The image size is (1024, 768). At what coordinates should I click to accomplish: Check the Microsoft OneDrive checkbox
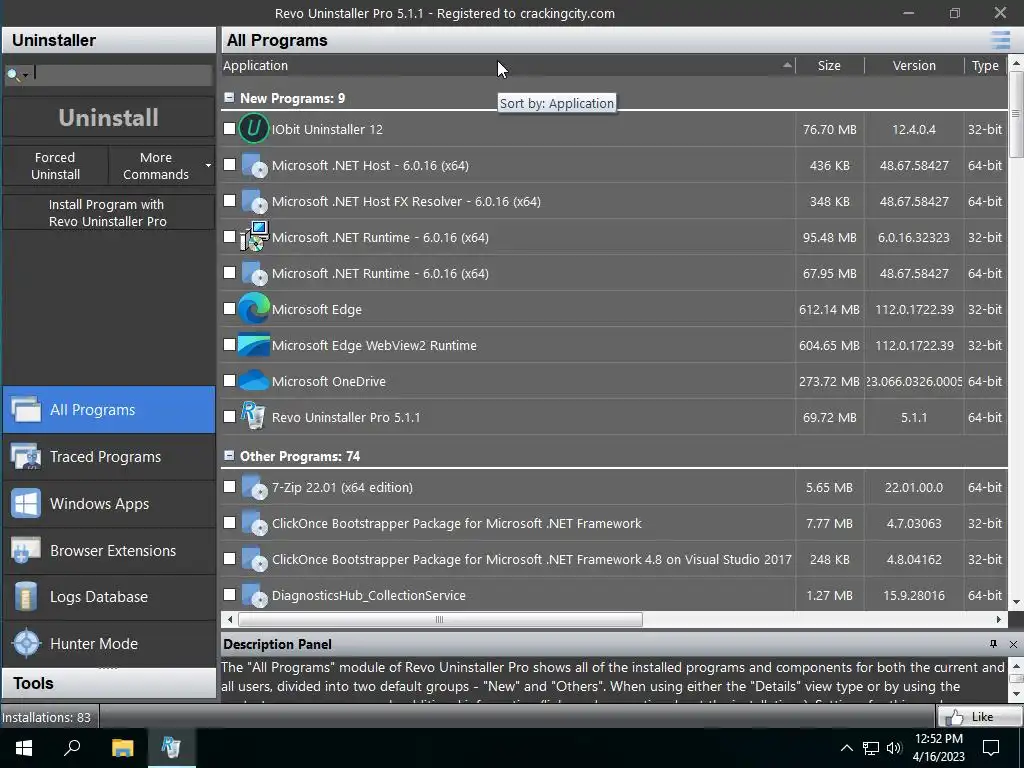point(229,380)
